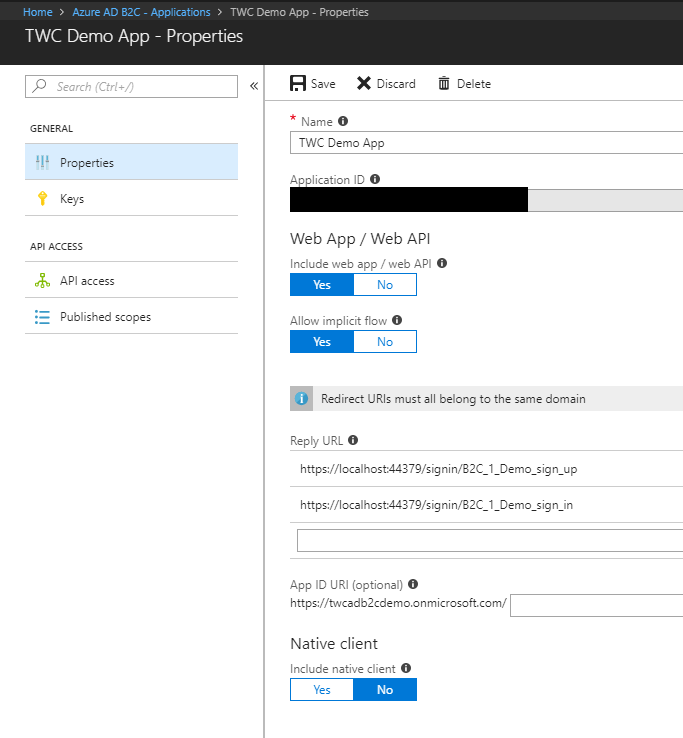The image size is (683, 738).
Task: Set Include web app to No
Action: tap(385, 285)
